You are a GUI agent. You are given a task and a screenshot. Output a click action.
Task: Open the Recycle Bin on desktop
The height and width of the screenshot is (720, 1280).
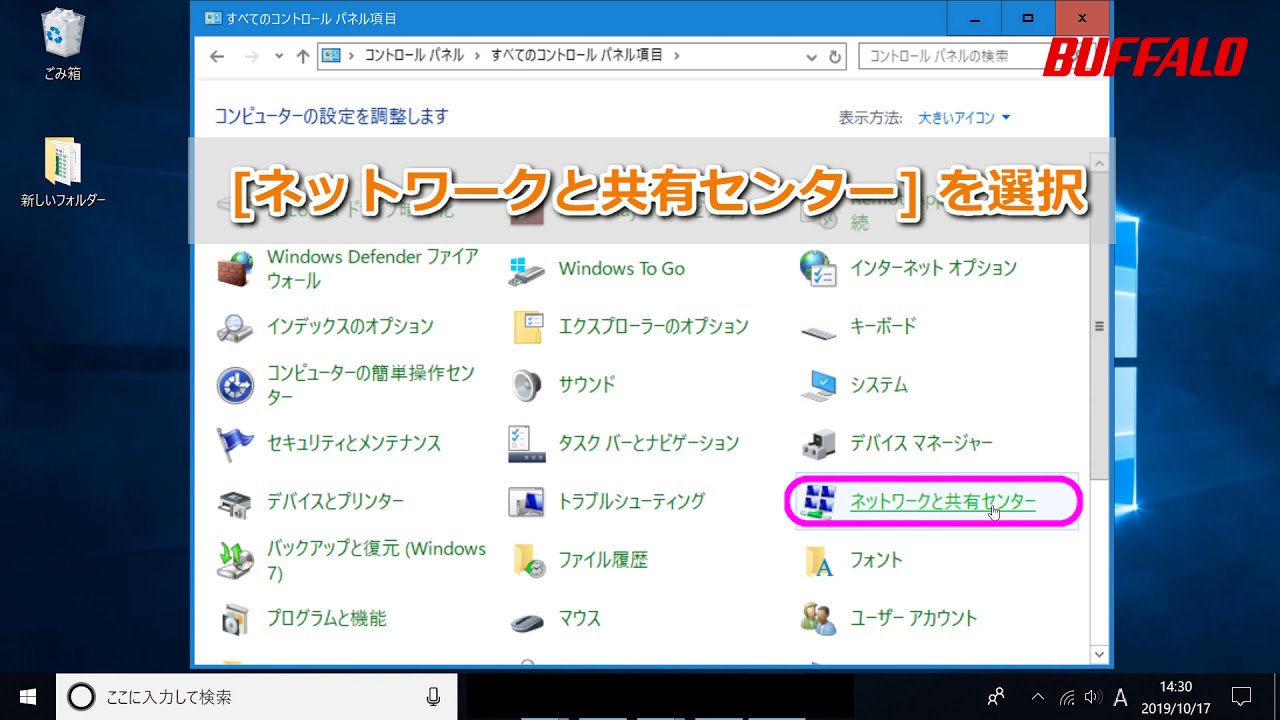click(x=62, y=35)
